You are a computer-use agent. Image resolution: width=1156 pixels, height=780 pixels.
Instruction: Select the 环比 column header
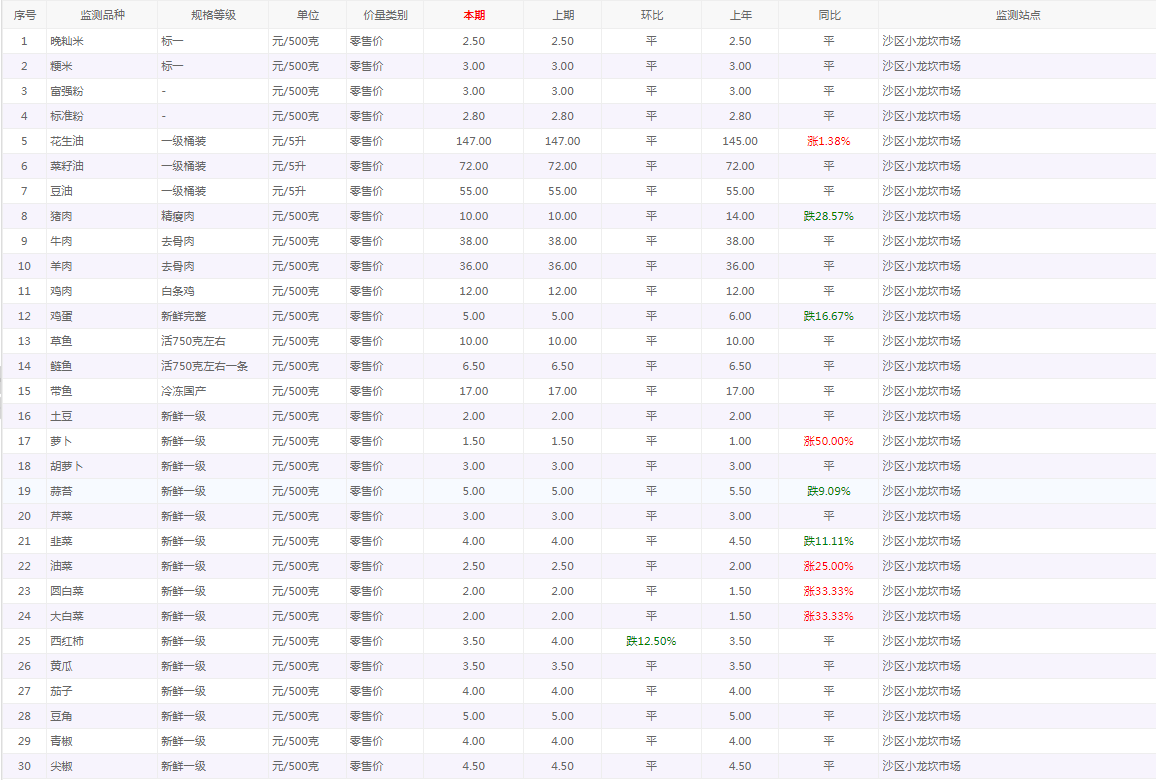[651, 15]
